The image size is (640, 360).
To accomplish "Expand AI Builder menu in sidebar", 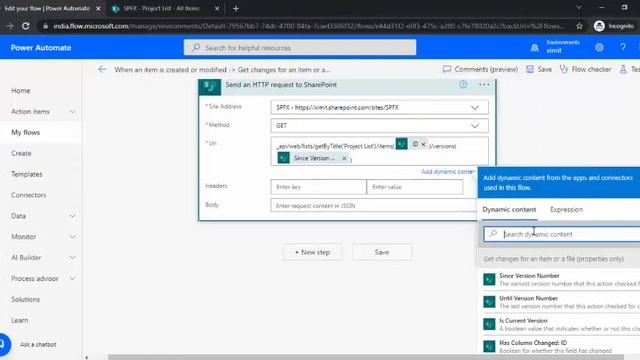I will coord(72,258).
